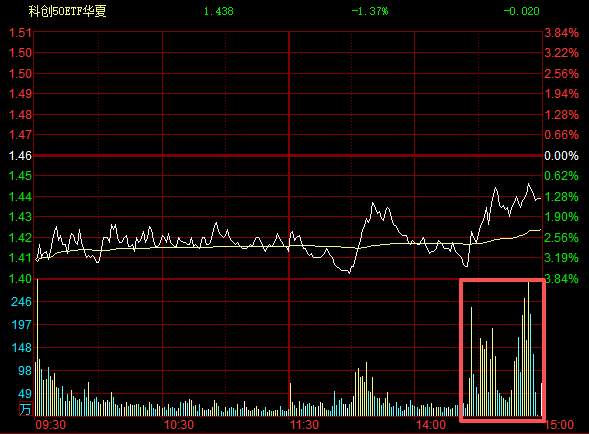This screenshot has width=589, height=434.
Task: Click the top-right 3.84% percentage label
Action: coord(562,33)
